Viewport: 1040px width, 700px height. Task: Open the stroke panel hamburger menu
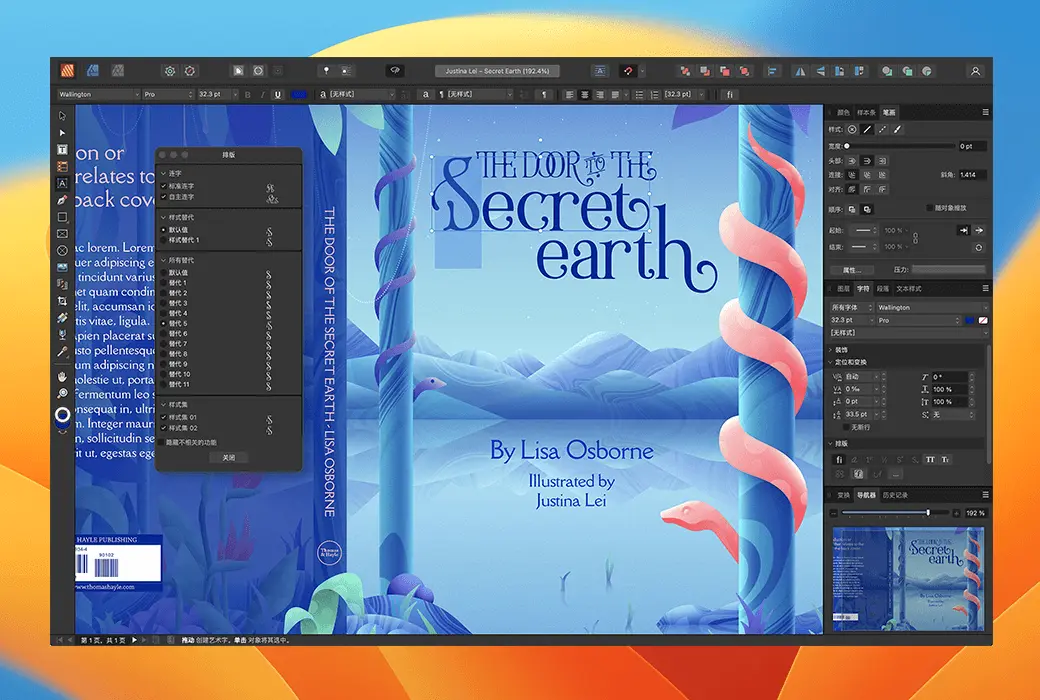click(986, 112)
